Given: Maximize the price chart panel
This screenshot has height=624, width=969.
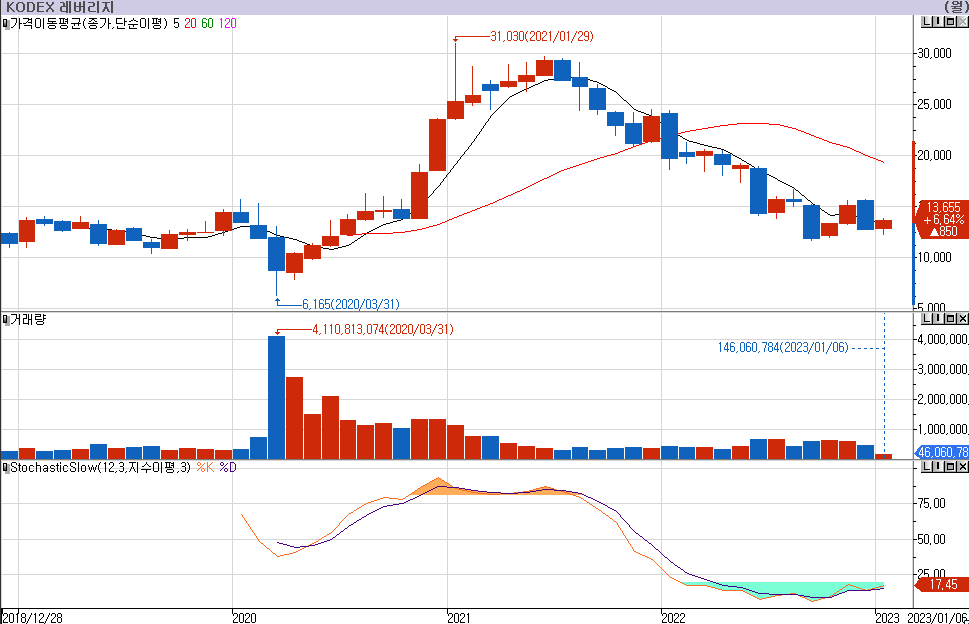Looking at the screenshot, I should (950, 22).
